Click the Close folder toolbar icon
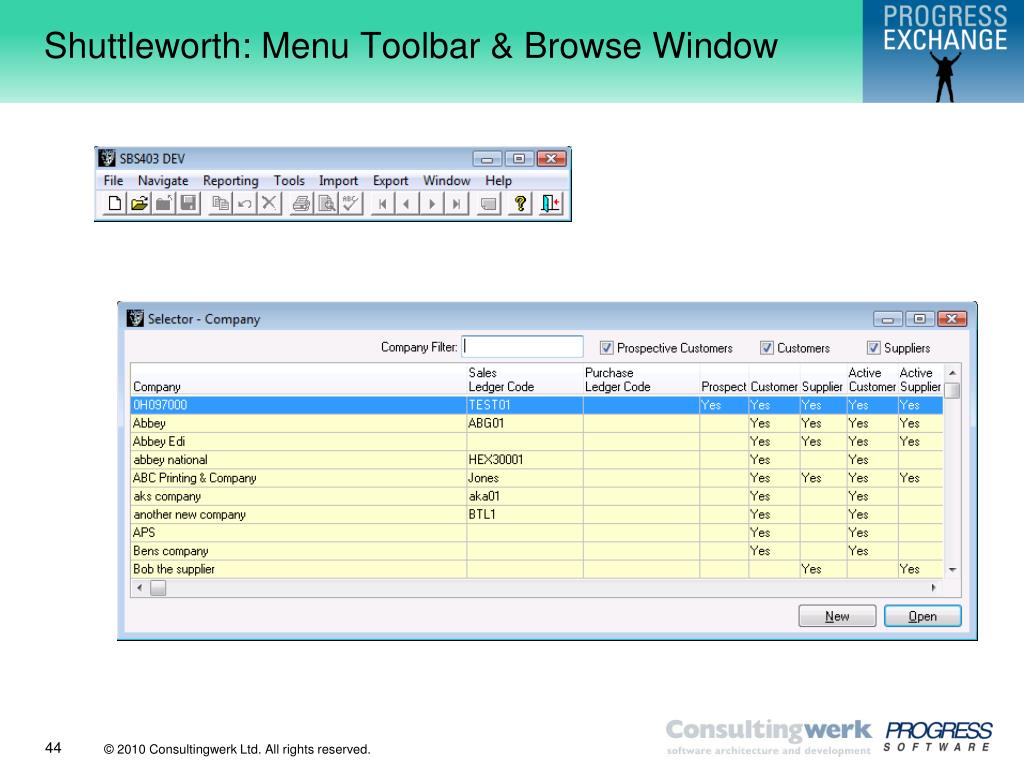This screenshot has height=768, width=1024. pyautogui.click(x=163, y=204)
